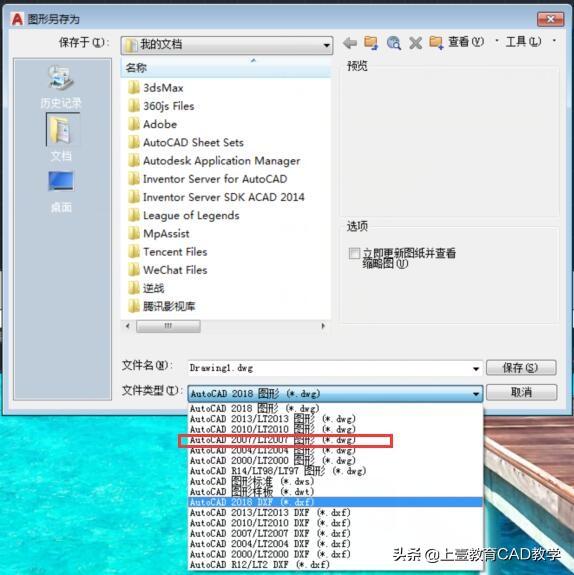Select the 360js Files folder

click(x=161, y=106)
